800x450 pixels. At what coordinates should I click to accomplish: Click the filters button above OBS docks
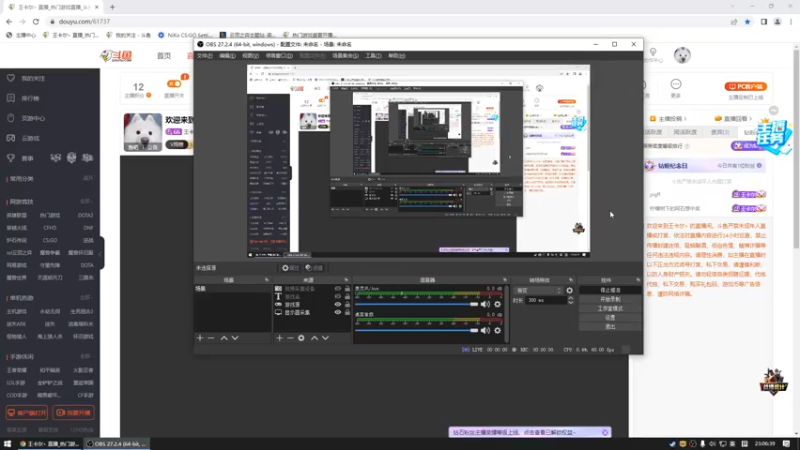click(x=314, y=268)
